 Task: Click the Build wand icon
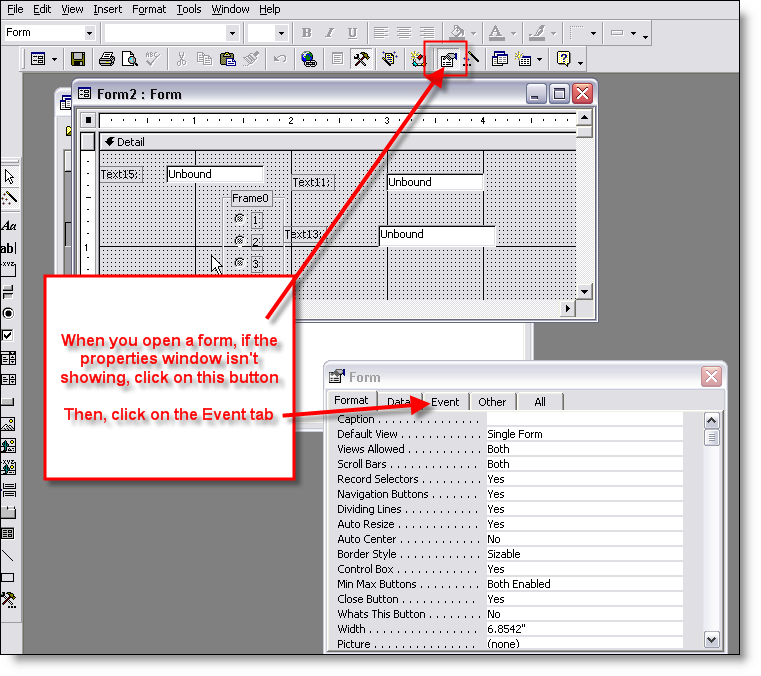(x=471, y=59)
